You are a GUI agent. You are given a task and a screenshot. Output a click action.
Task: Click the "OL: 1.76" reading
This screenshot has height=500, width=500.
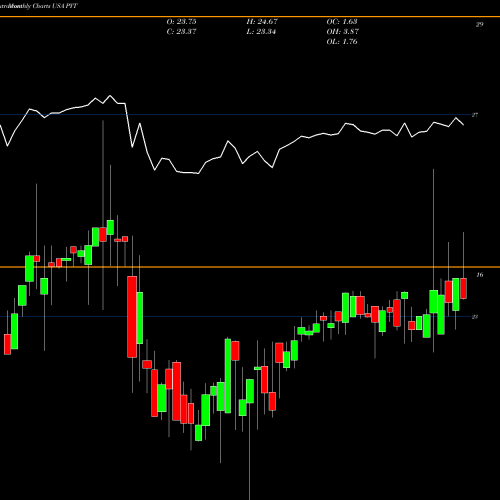(x=342, y=42)
